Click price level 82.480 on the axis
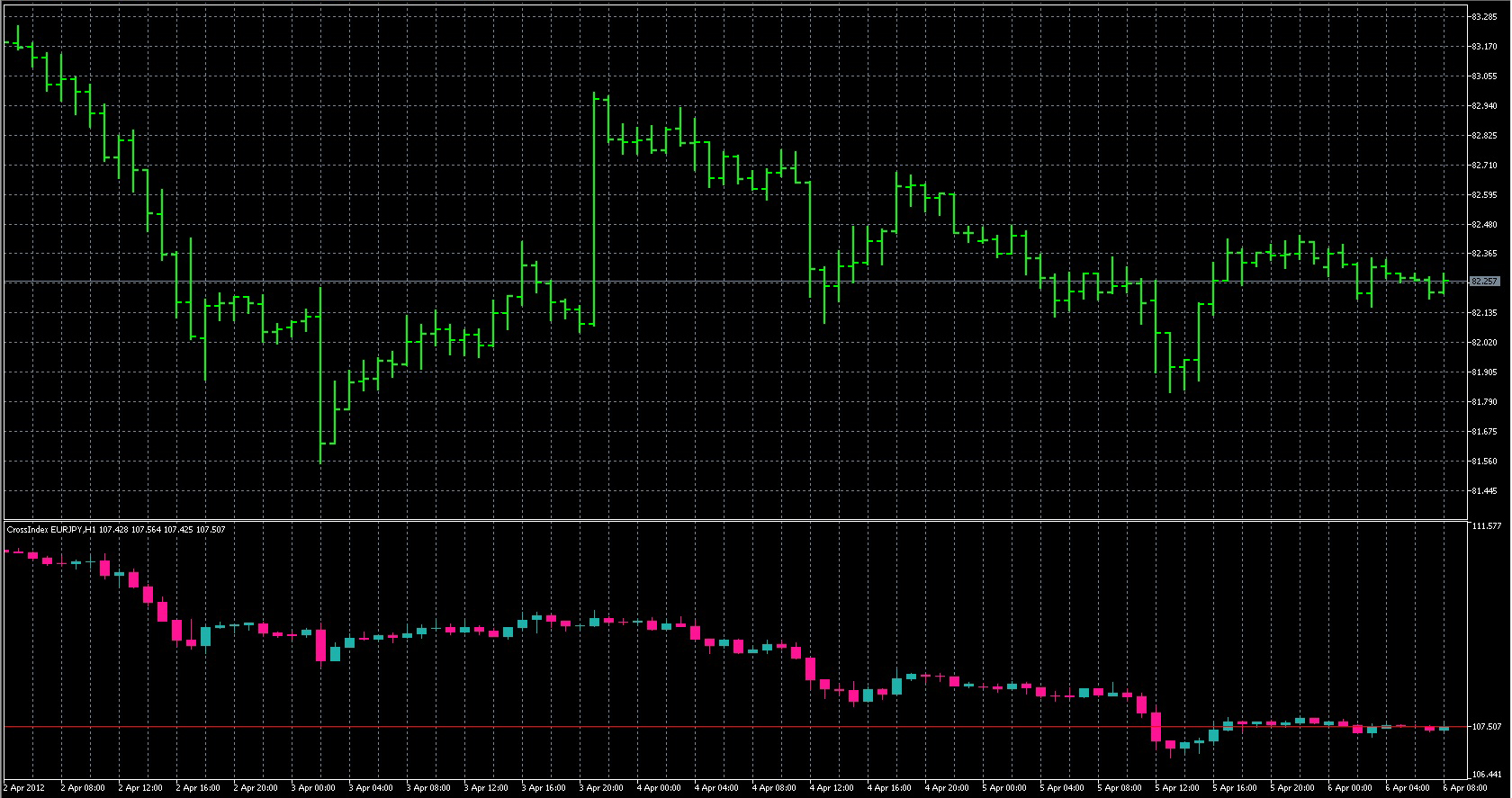Viewport: 1512px width, 798px height. coord(1484,224)
